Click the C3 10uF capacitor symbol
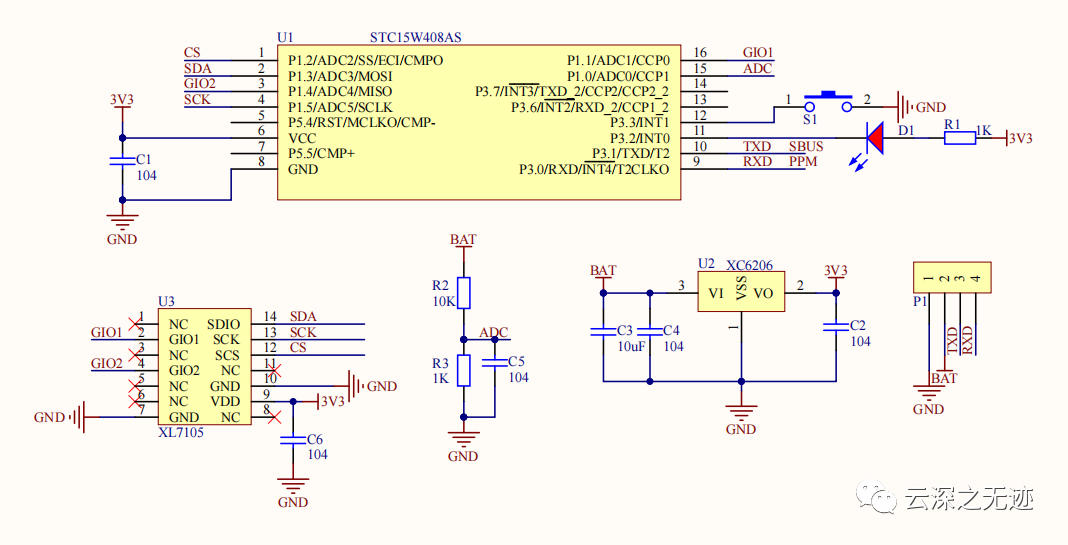 click(x=603, y=332)
